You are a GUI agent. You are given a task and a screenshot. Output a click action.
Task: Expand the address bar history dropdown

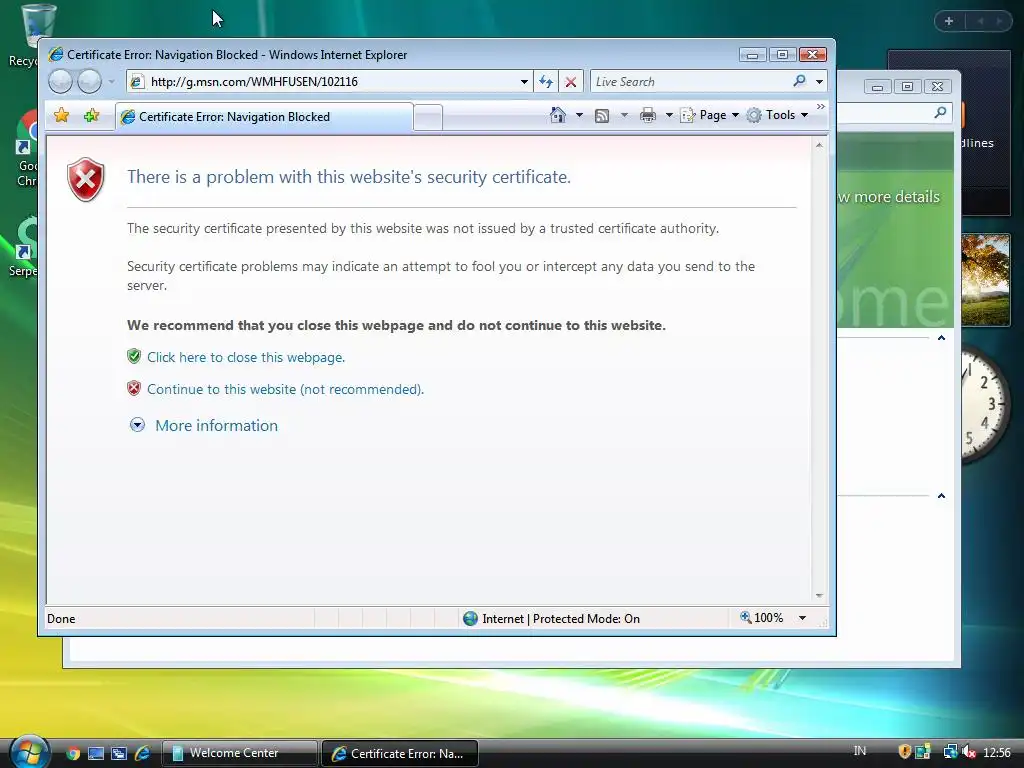coord(524,82)
